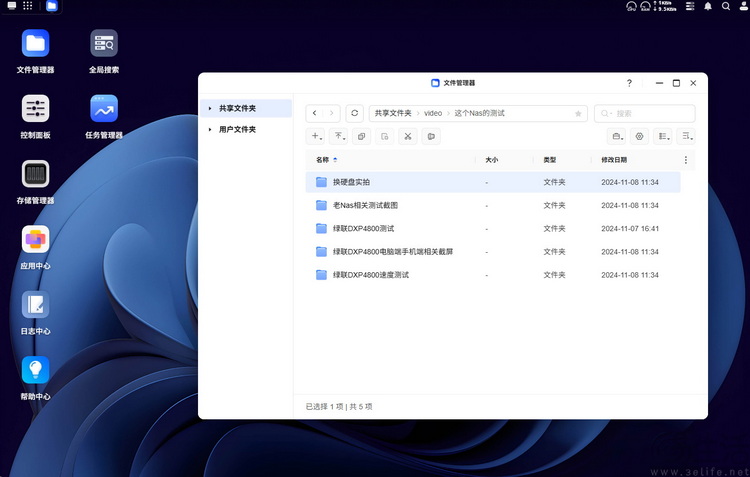750x477 pixels.
Task: Open the 文件管理器 desktop icon
Action: tap(35, 44)
